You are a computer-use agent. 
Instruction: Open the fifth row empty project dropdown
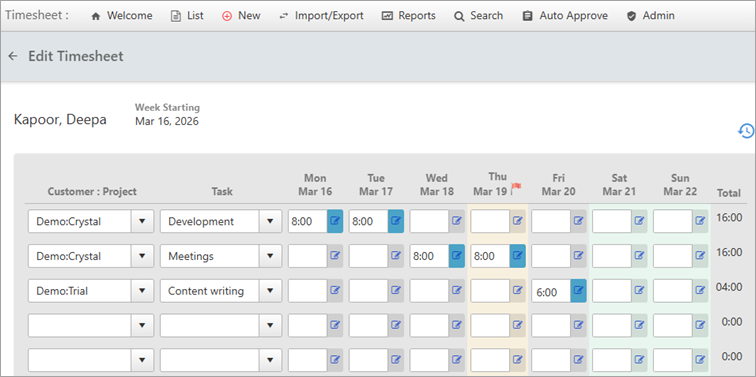(x=142, y=360)
